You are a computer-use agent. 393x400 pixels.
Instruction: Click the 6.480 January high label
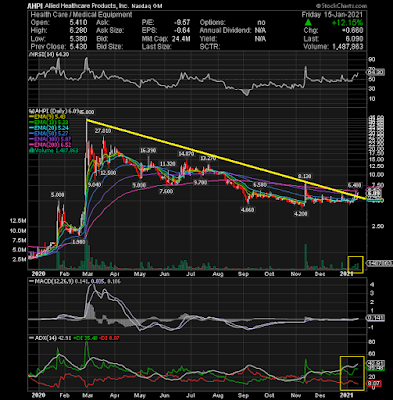click(x=354, y=184)
